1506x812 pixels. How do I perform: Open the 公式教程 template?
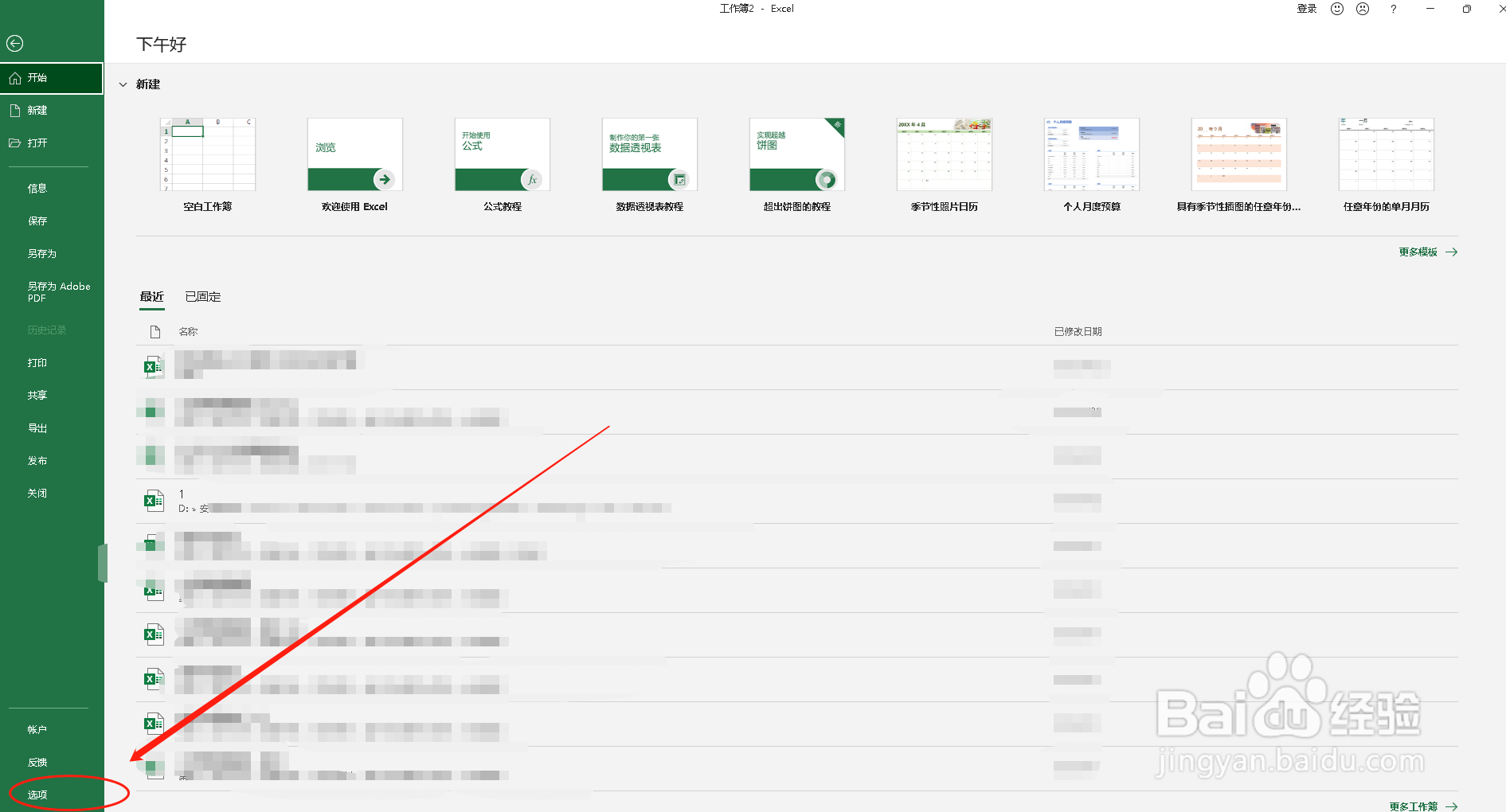[503, 154]
